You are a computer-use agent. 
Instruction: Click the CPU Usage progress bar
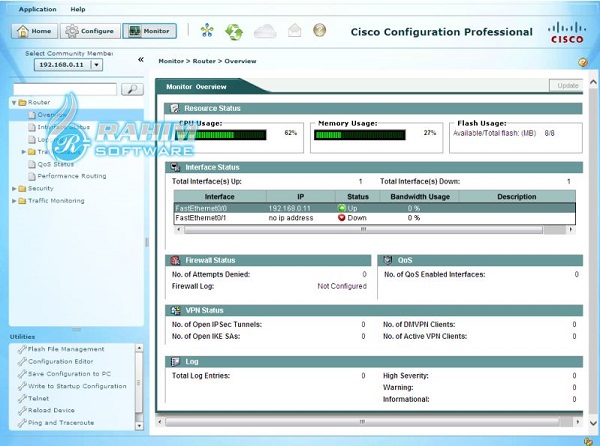click(x=221, y=135)
